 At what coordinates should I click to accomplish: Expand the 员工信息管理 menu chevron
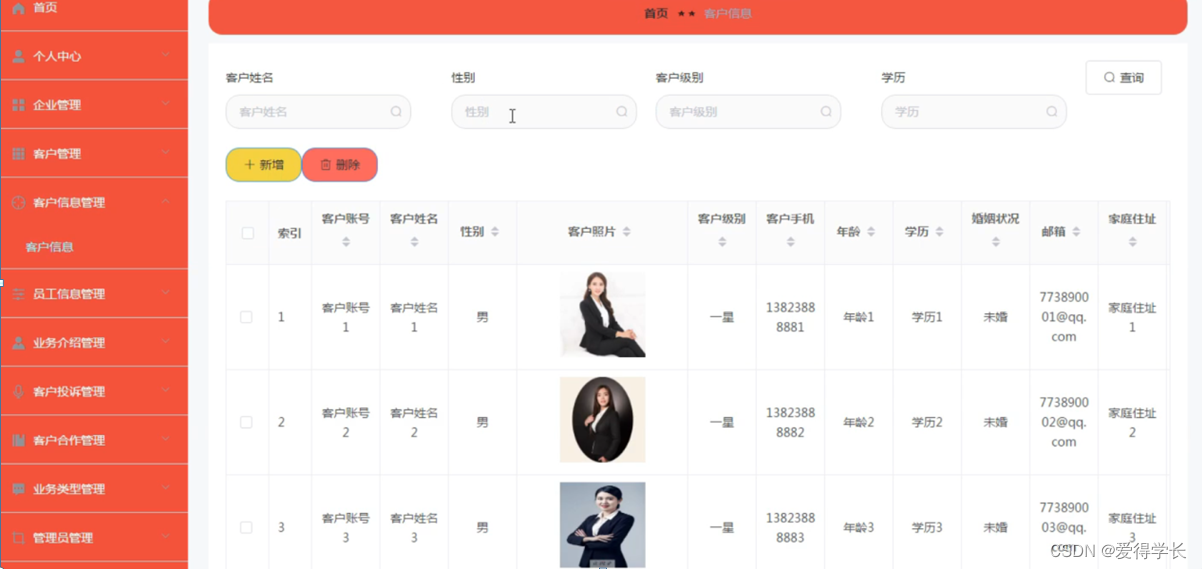[166, 293]
